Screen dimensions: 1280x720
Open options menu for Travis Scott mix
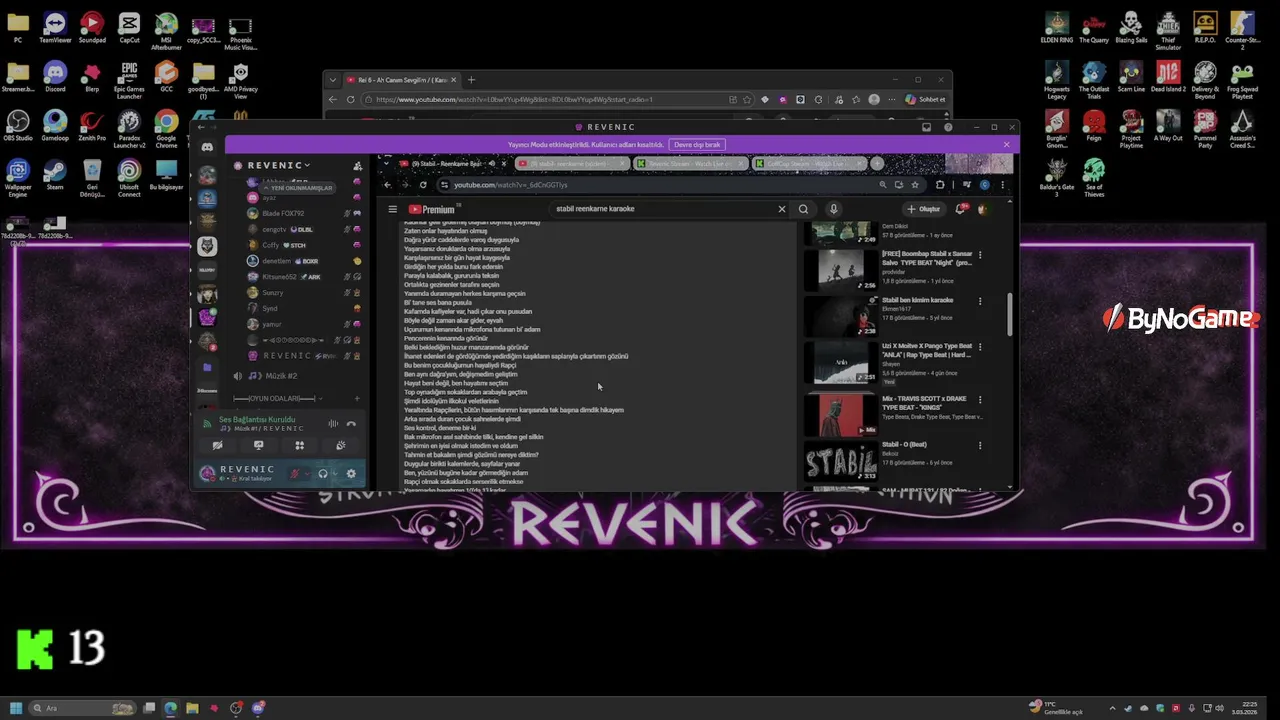tap(980, 399)
